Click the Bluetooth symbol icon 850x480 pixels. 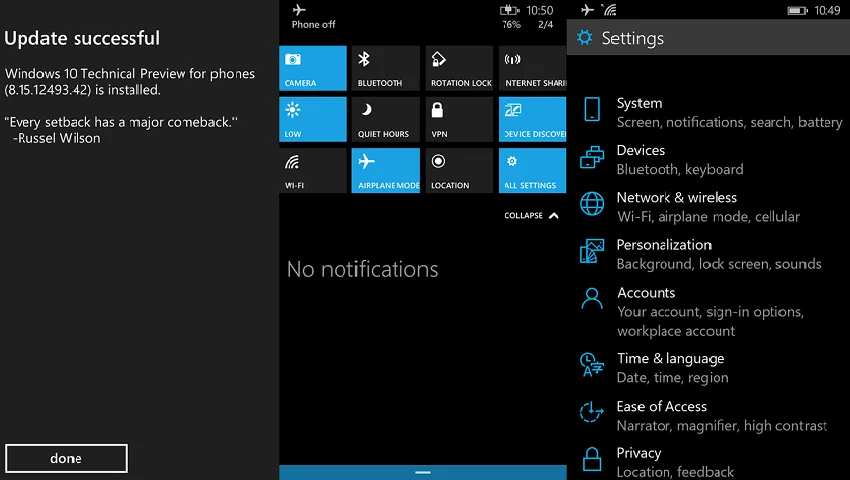(x=364, y=59)
